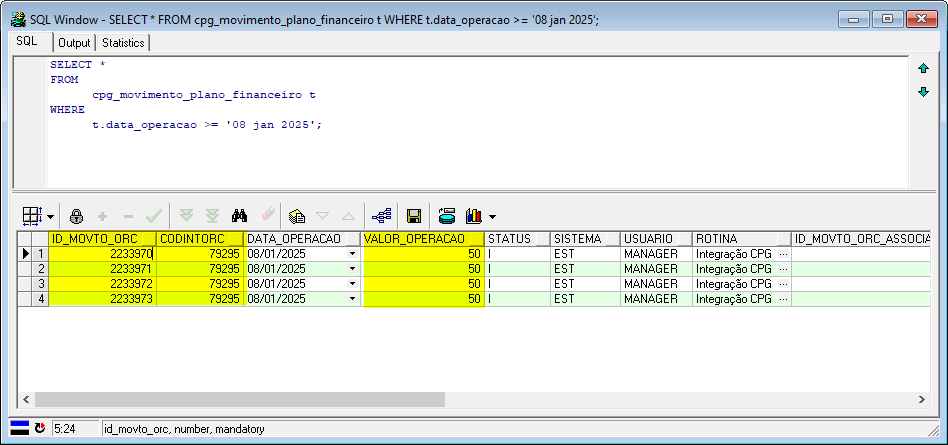The height and width of the screenshot is (445, 948).
Task: Click the export query results database icon
Action: click(x=447, y=215)
